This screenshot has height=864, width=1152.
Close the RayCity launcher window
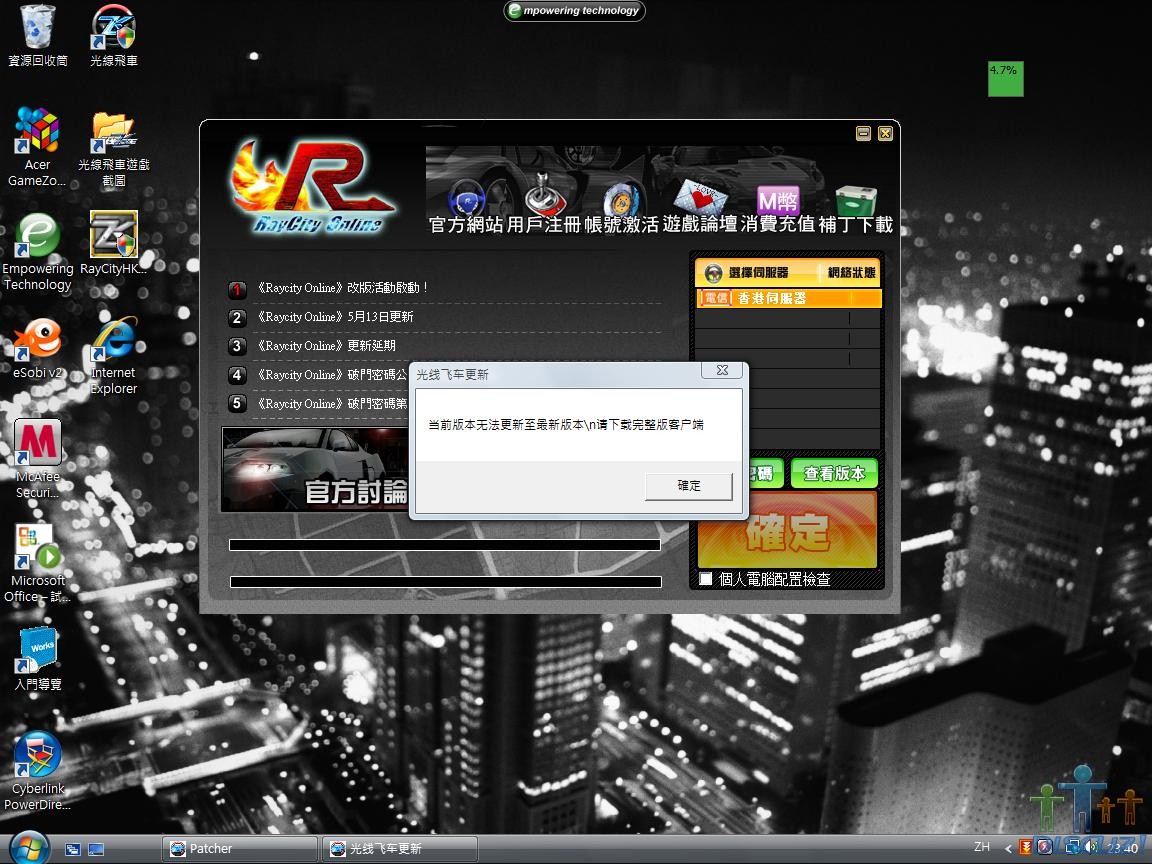click(885, 133)
